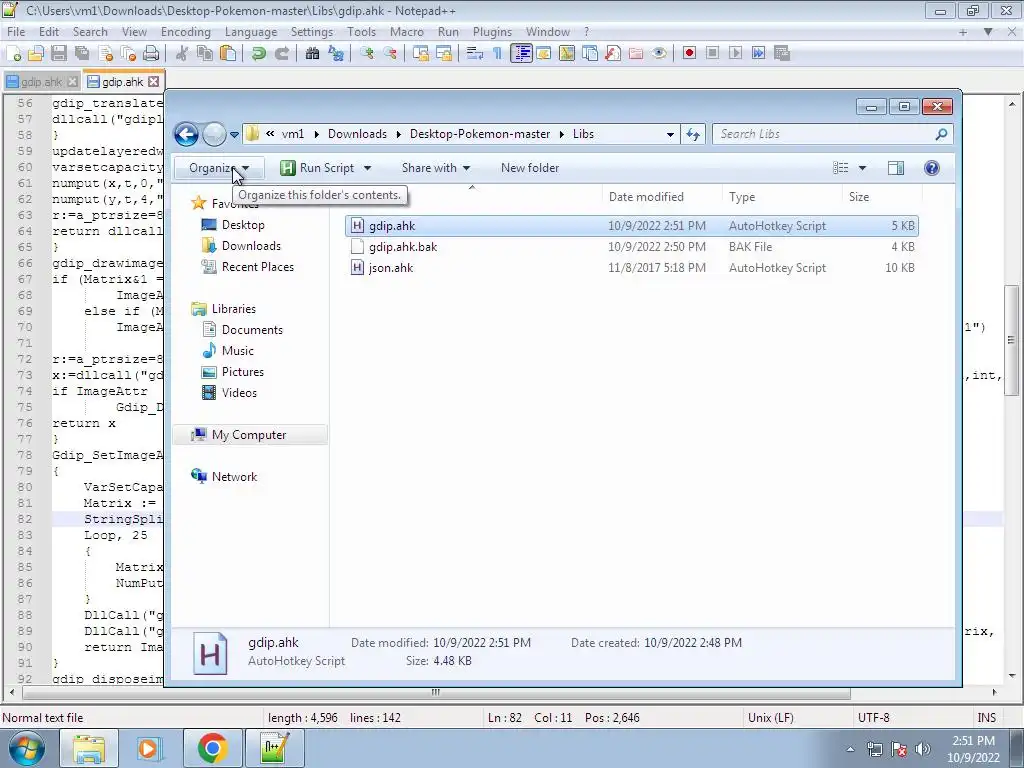This screenshot has width=1024, height=768.
Task: Click the blue Help question mark icon
Action: 932,168
